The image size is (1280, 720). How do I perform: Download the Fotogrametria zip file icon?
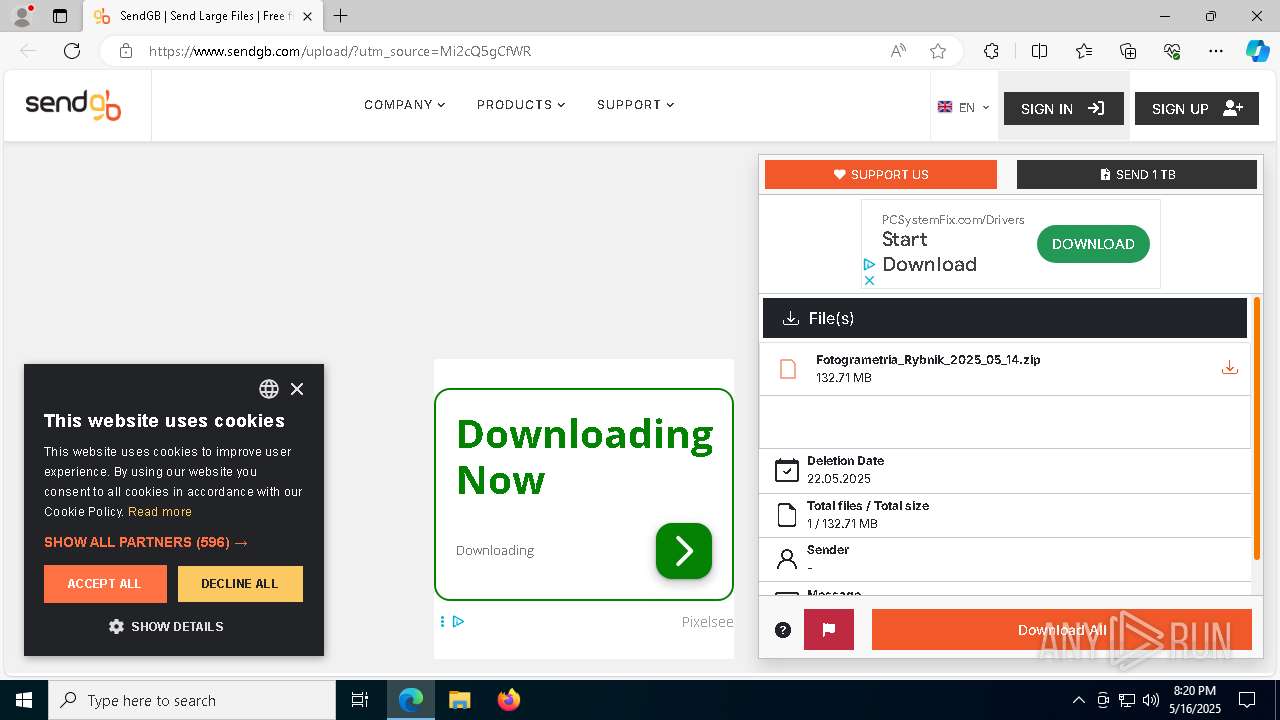click(x=1230, y=368)
